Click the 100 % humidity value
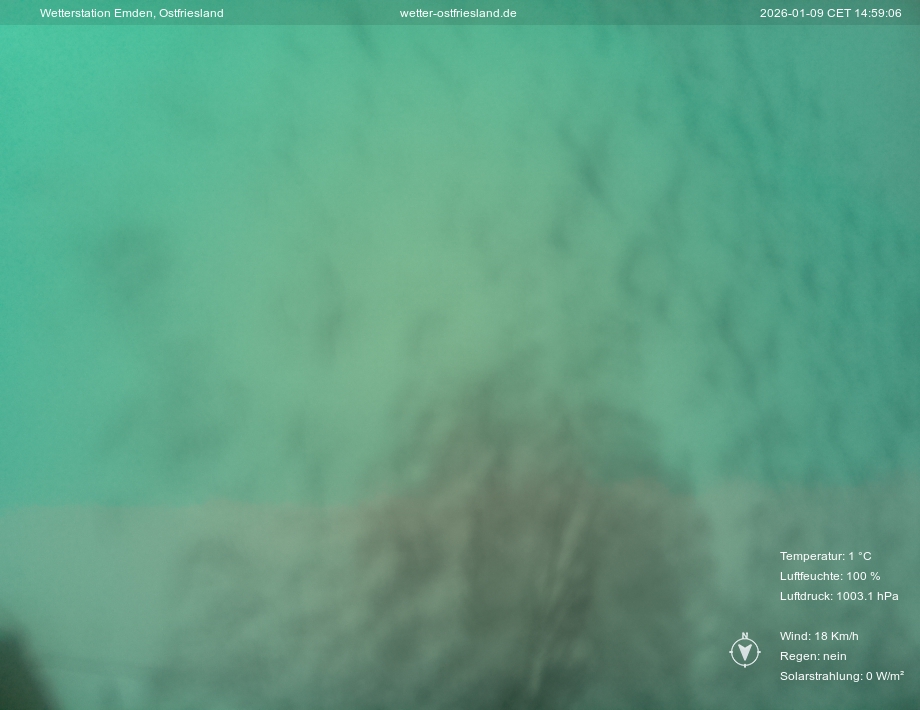The width and height of the screenshot is (920, 710). click(863, 576)
